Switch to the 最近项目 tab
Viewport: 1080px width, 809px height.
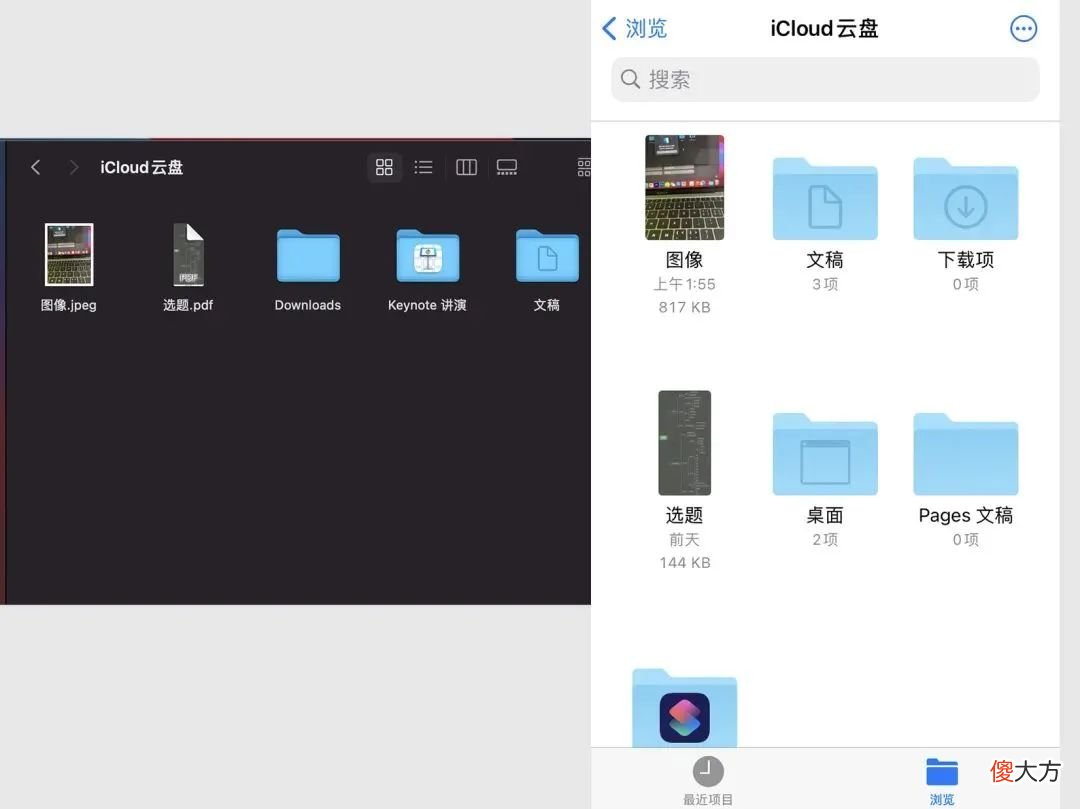point(708,781)
